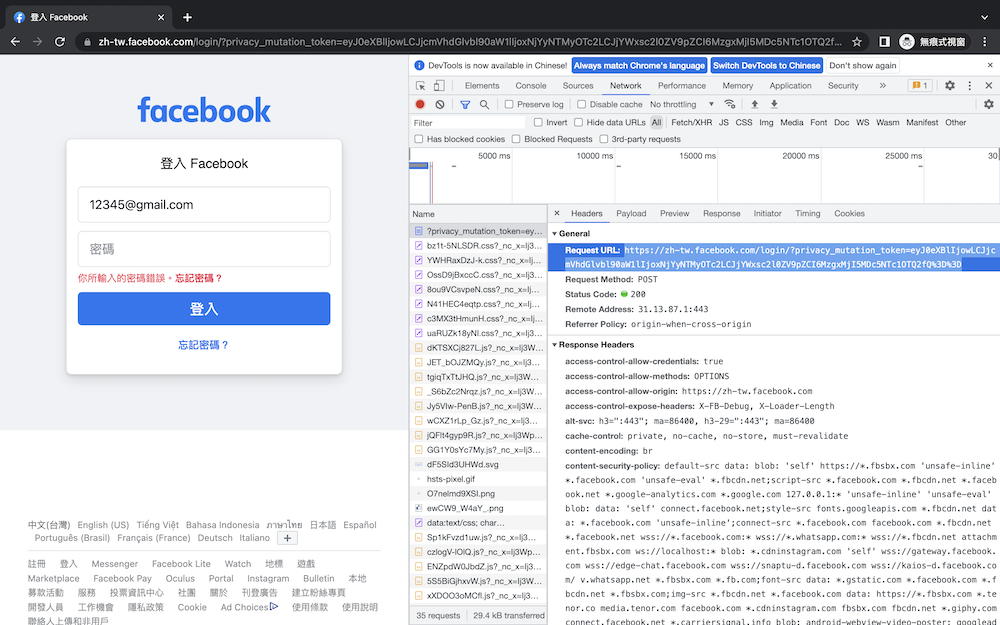Open the issues counter badge
Screen dimensions: 1000x625
(920, 85)
